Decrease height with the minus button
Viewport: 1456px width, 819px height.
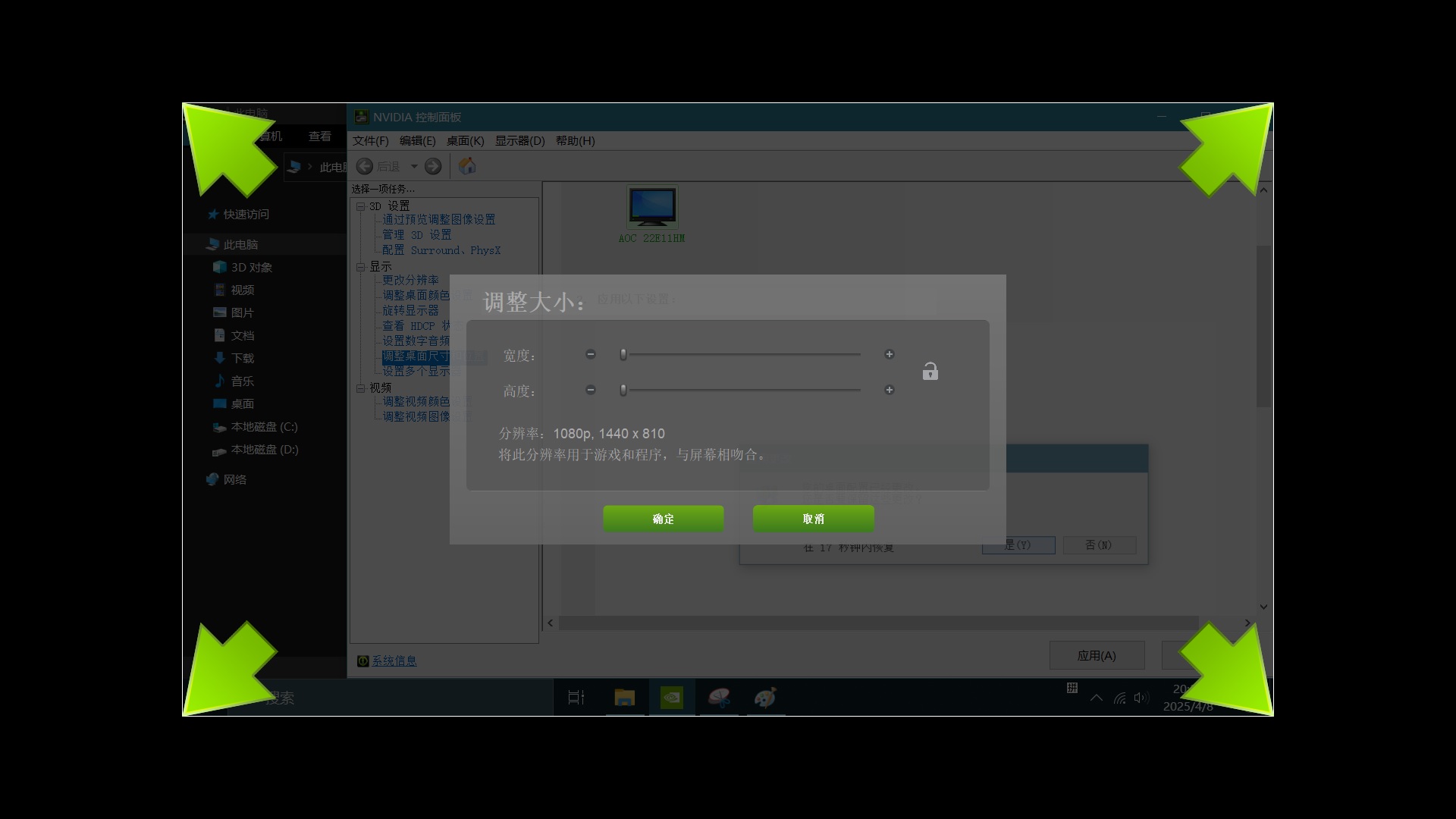pyautogui.click(x=591, y=390)
